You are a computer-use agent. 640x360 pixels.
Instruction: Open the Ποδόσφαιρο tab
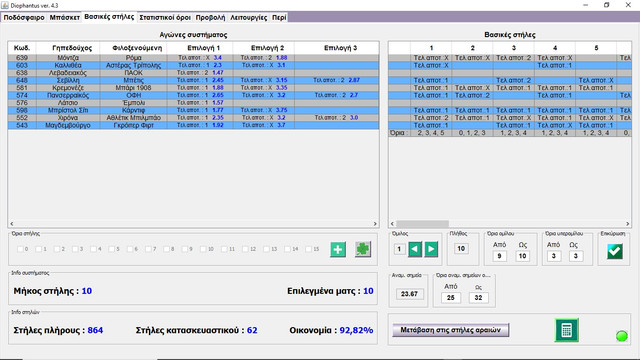[24, 18]
